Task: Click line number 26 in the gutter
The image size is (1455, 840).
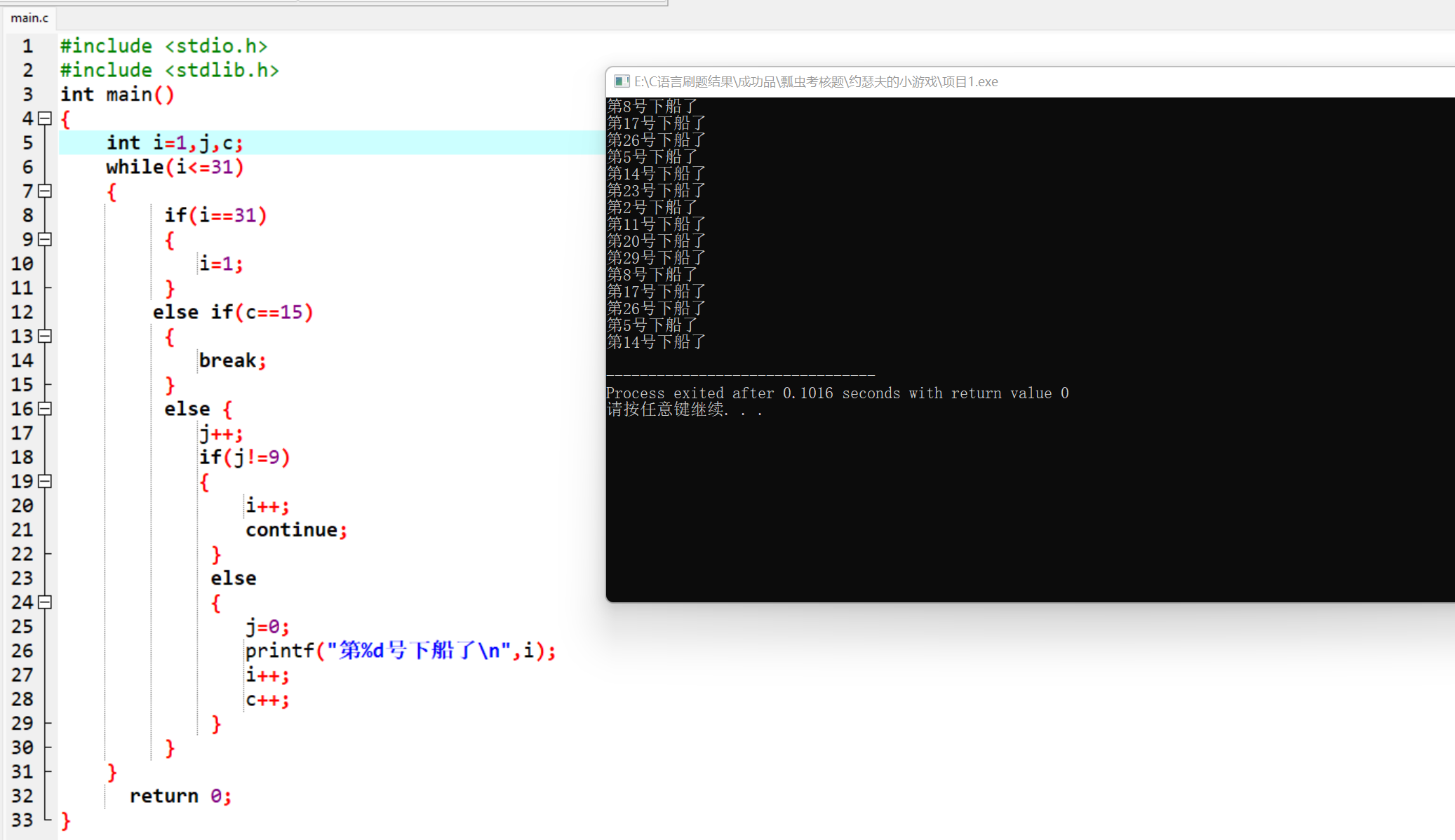Action: 23,651
